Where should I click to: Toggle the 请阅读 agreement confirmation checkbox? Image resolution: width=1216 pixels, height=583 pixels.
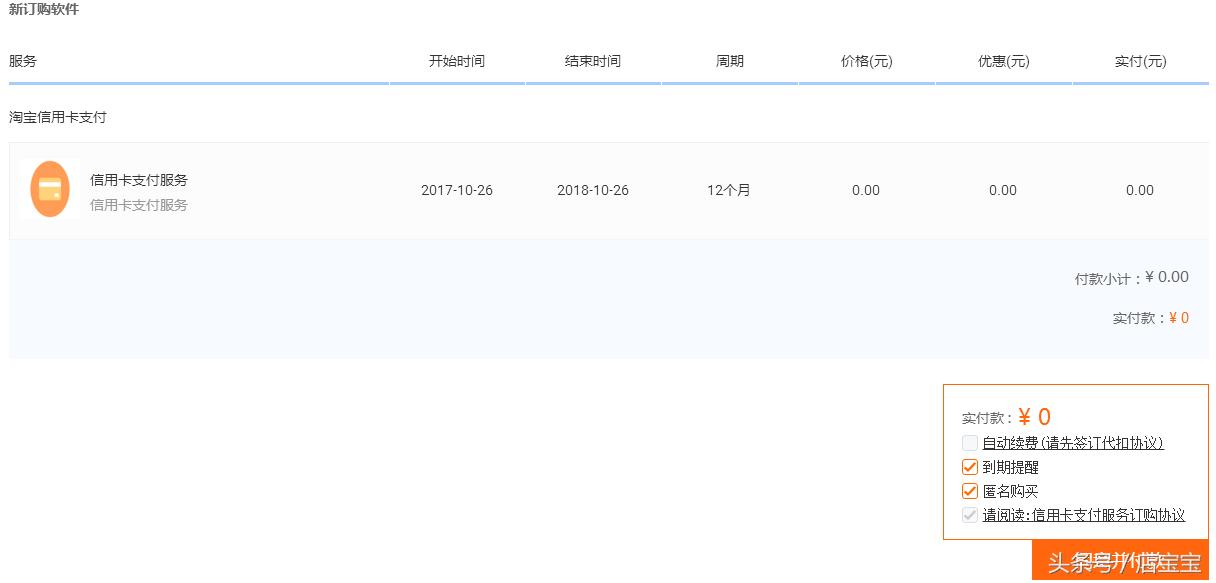click(969, 514)
